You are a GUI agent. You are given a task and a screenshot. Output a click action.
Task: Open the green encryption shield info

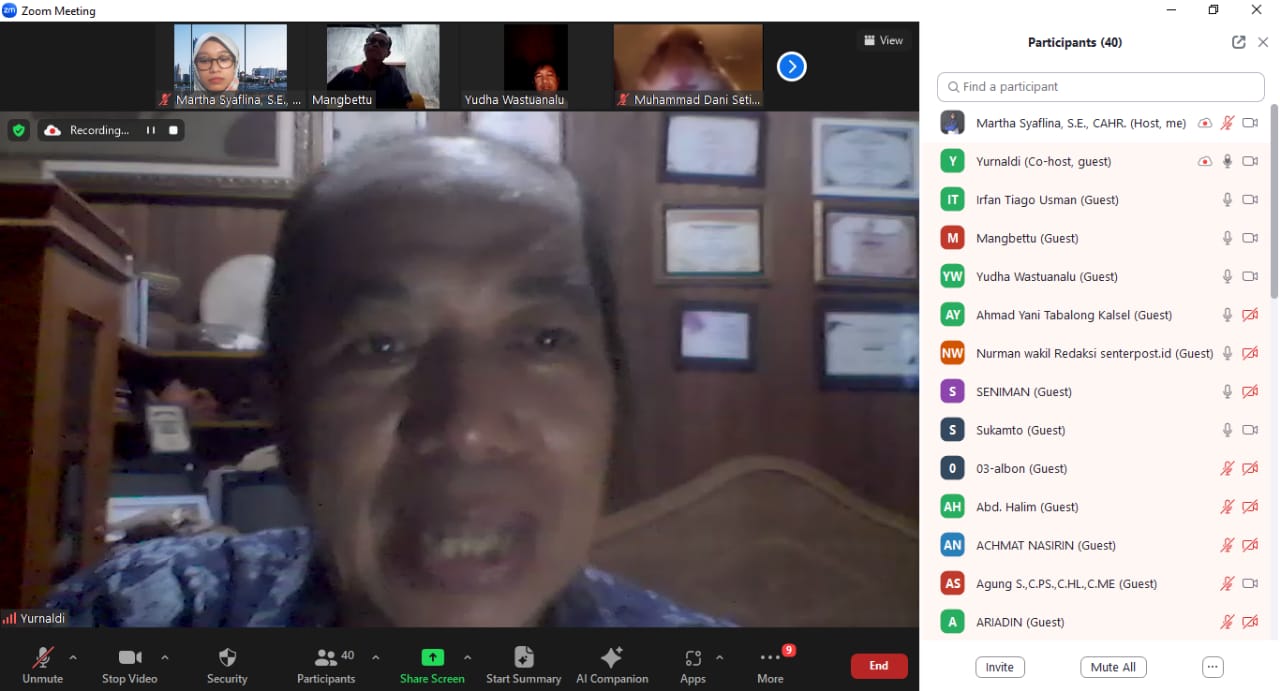point(18,130)
